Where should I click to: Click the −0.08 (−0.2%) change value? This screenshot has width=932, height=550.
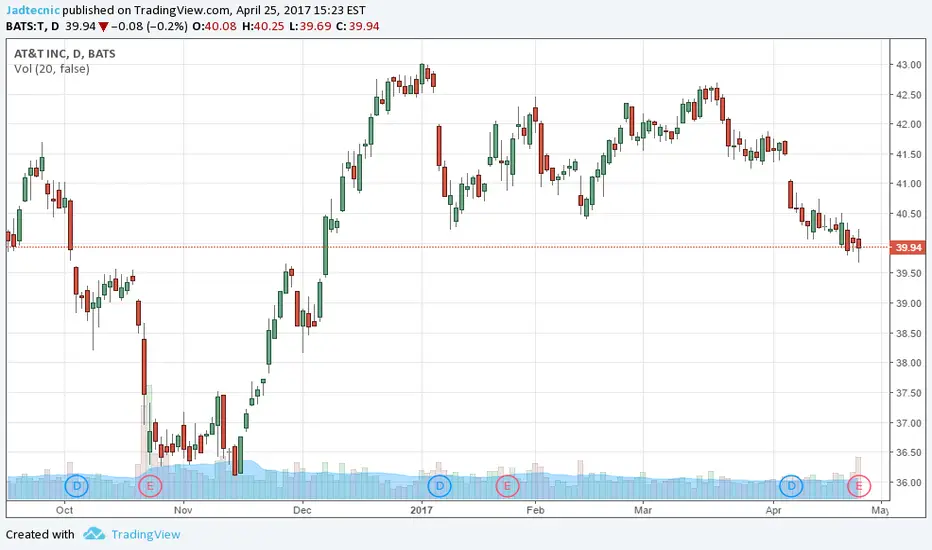pos(149,26)
